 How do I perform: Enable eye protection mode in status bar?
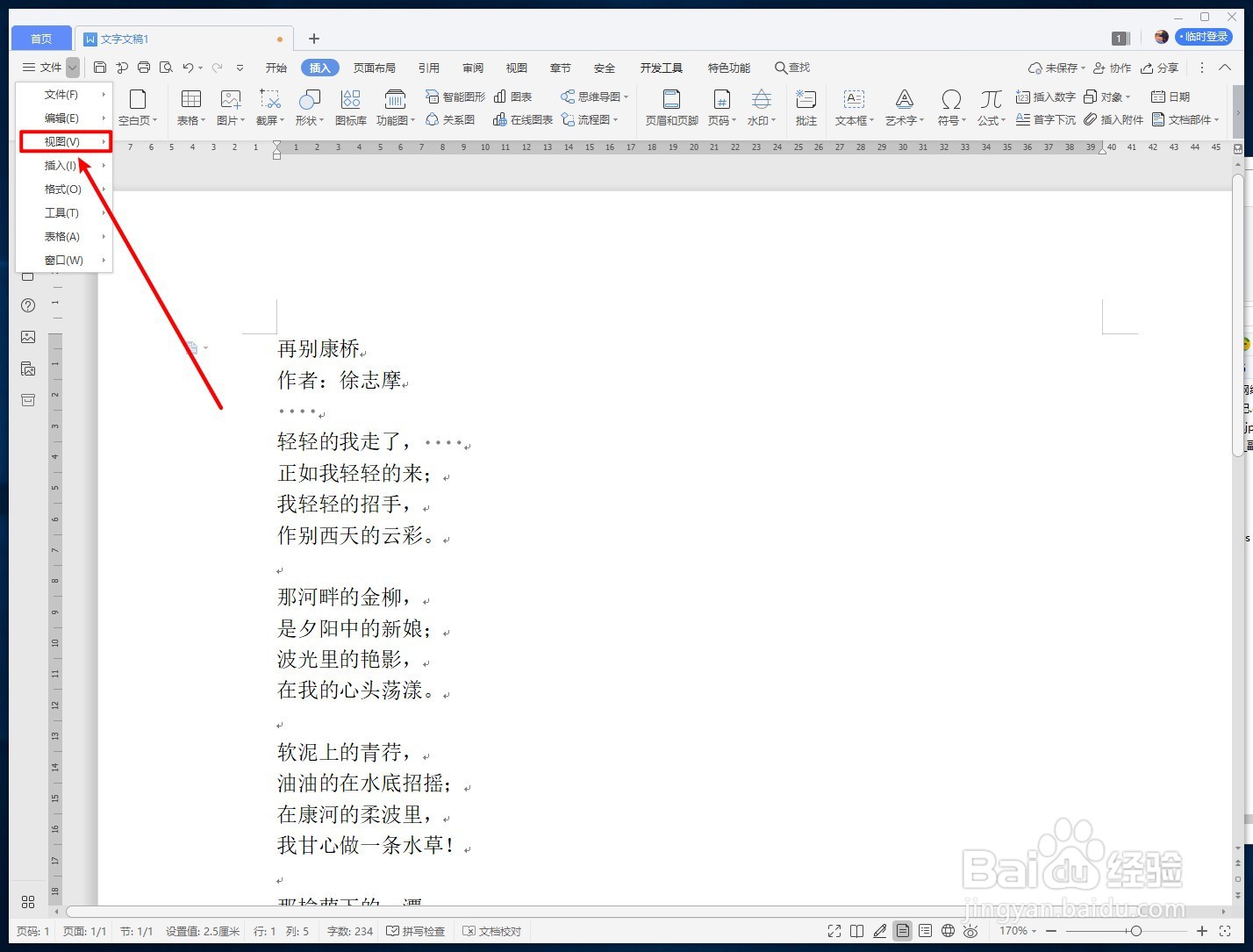970,931
